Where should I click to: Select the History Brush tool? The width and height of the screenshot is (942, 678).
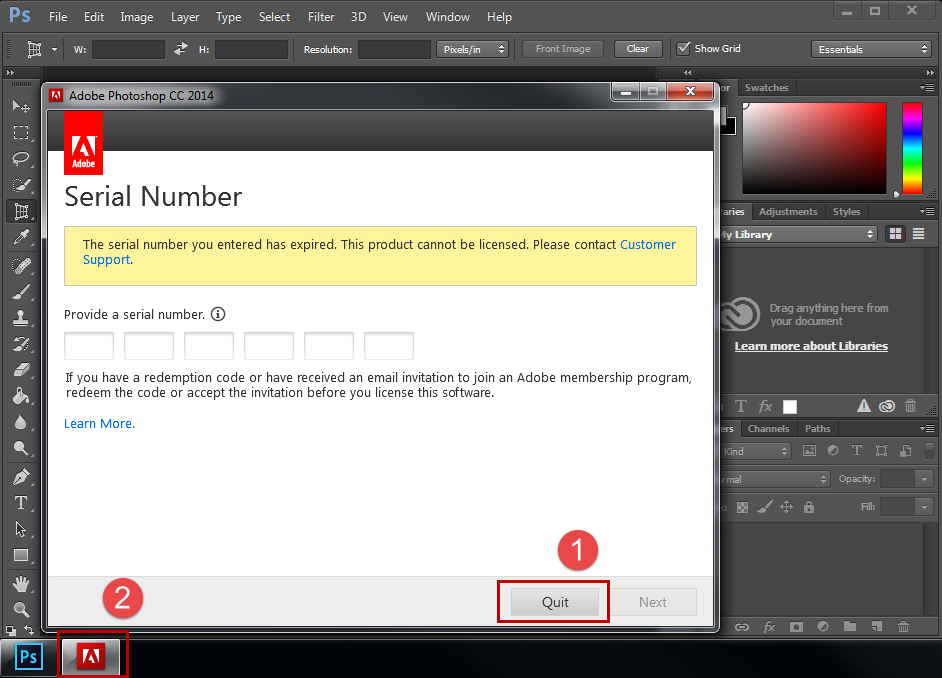coord(21,344)
